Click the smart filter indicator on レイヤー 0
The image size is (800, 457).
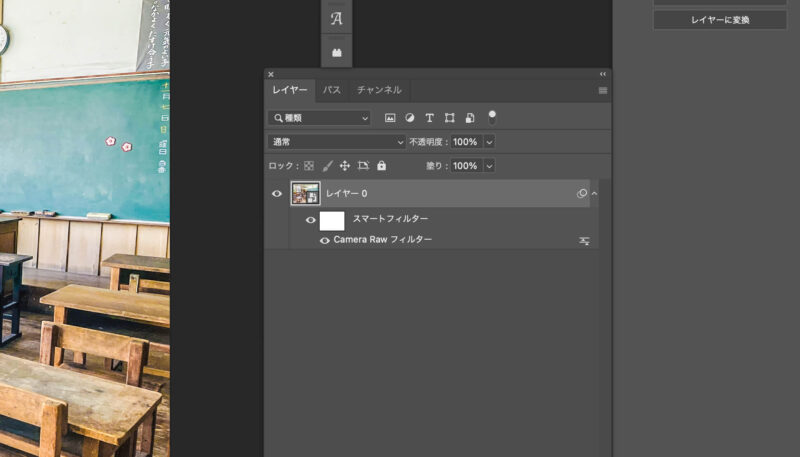click(x=582, y=193)
